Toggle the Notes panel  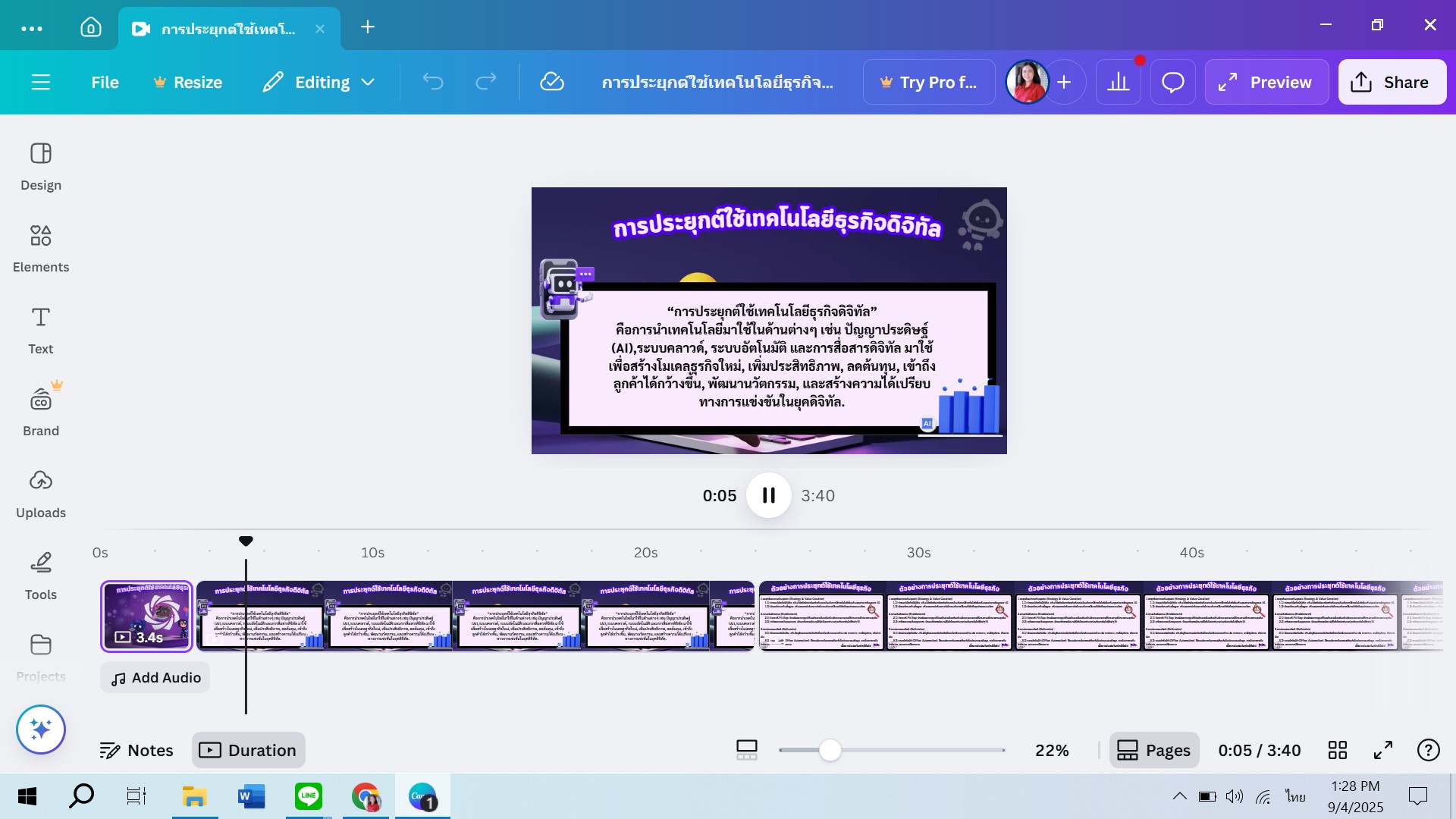tap(136, 750)
